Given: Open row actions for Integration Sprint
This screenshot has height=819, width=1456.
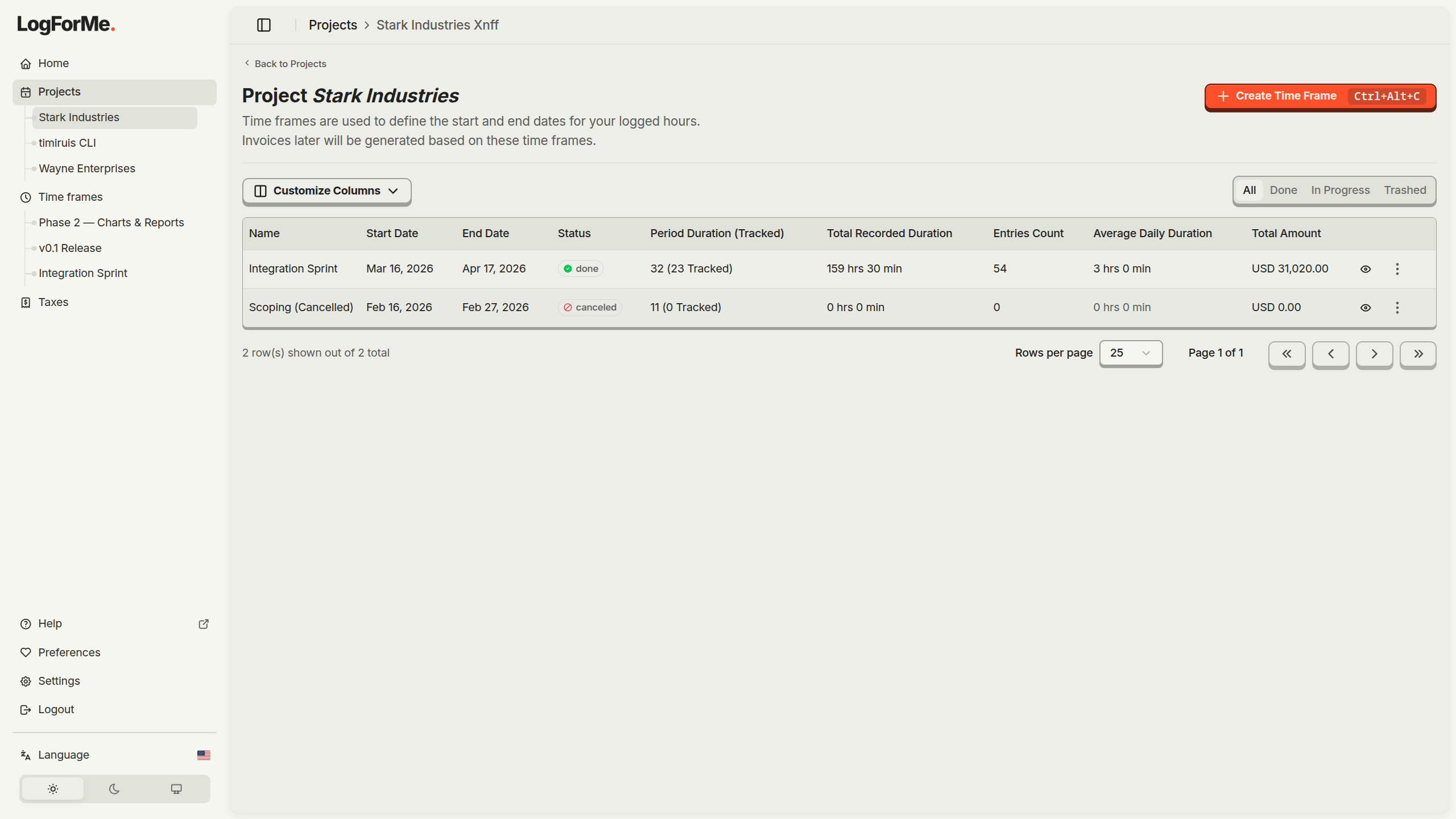Looking at the screenshot, I should pyautogui.click(x=1397, y=269).
